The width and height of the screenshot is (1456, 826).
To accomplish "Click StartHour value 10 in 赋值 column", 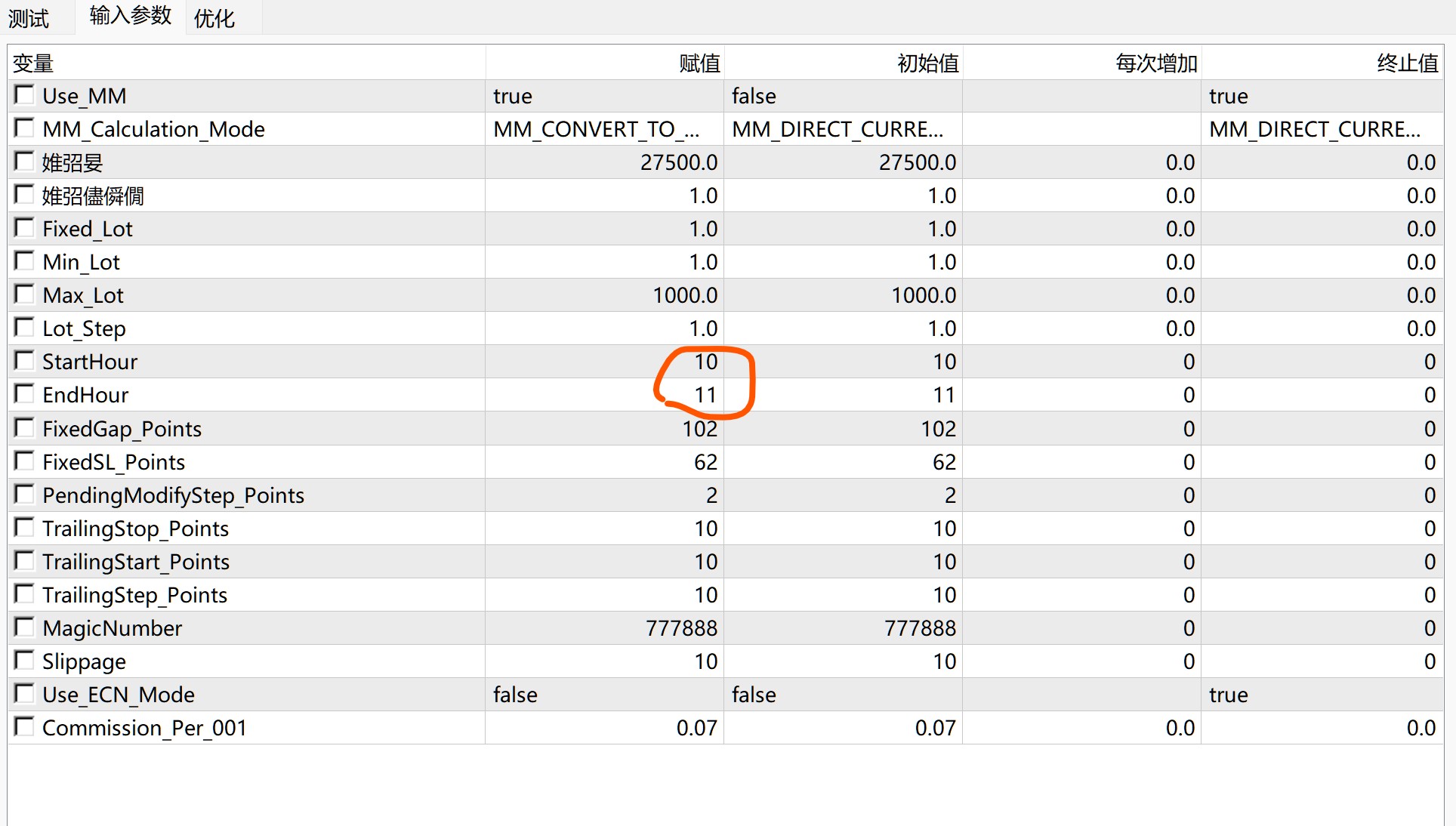I will click(705, 362).
